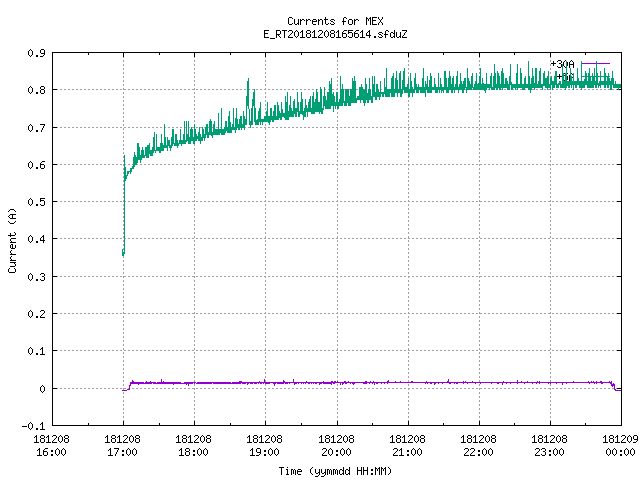This screenshot has height=480, width=640.
Task: Click the 181208 20:00 time tick label
Action: pyautogui.click(x=336, y=446)
